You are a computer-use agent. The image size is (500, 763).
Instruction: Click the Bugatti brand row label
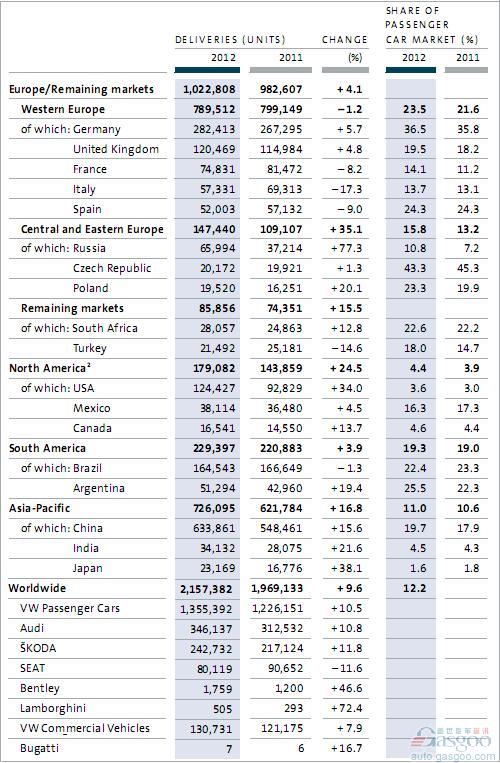39,748
